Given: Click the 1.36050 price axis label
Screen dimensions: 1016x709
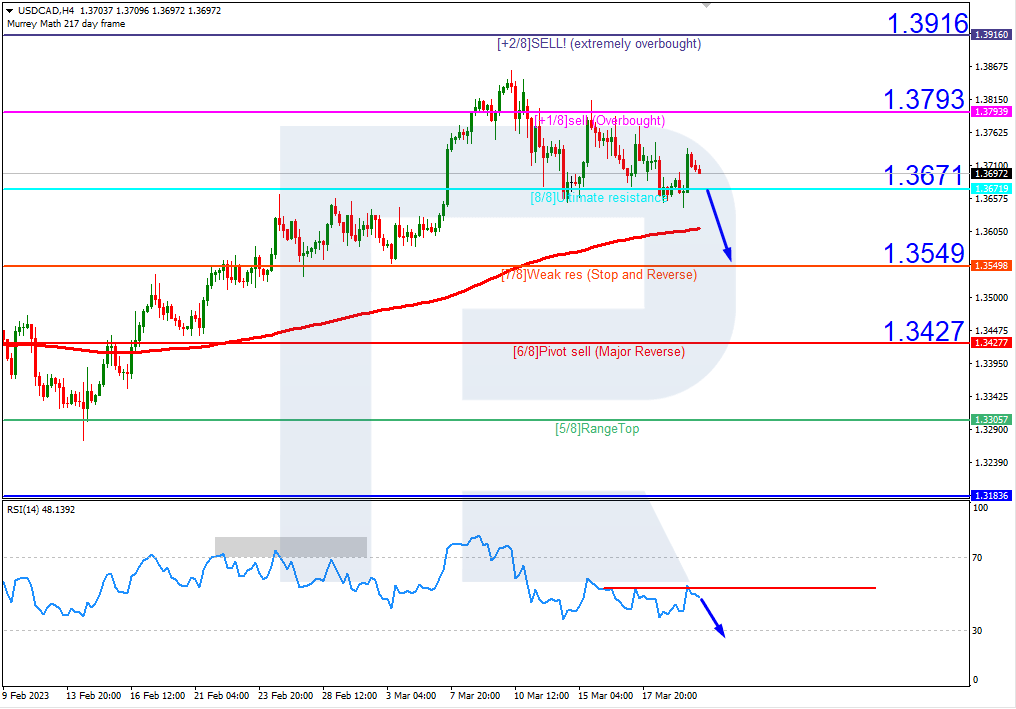Looking at the screenshot, I should pos(991,231).
